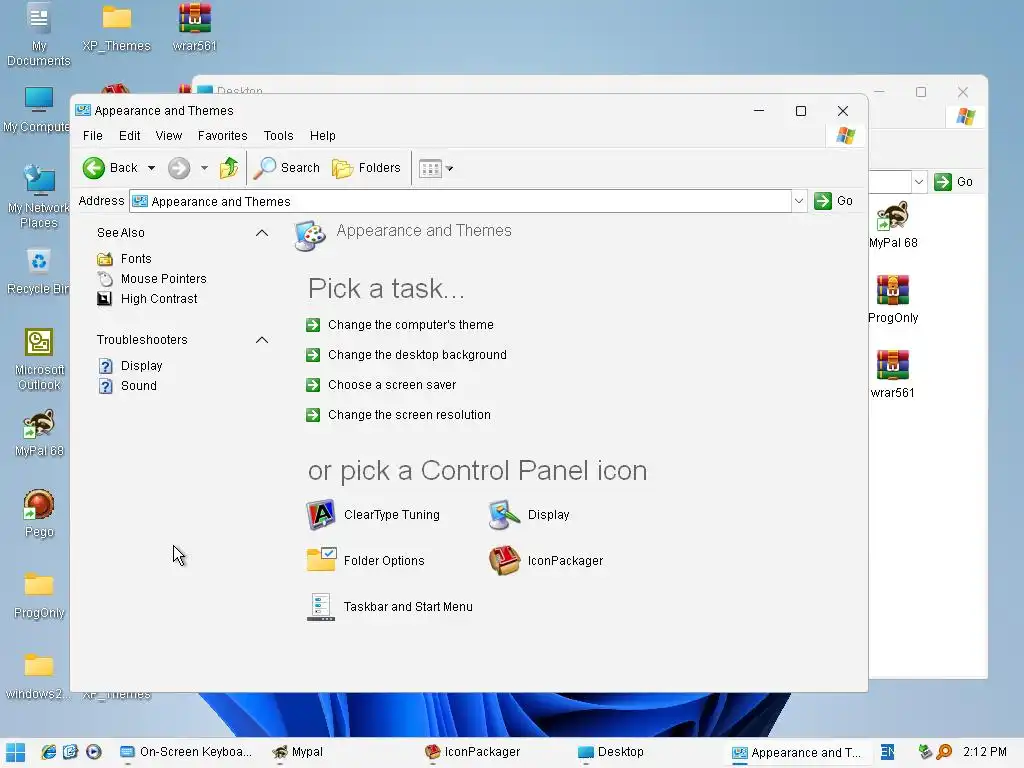Open Microsoft Outlook desktop icon
The width and height of the screenshot is (1024, 768).
tap(39, 359)
